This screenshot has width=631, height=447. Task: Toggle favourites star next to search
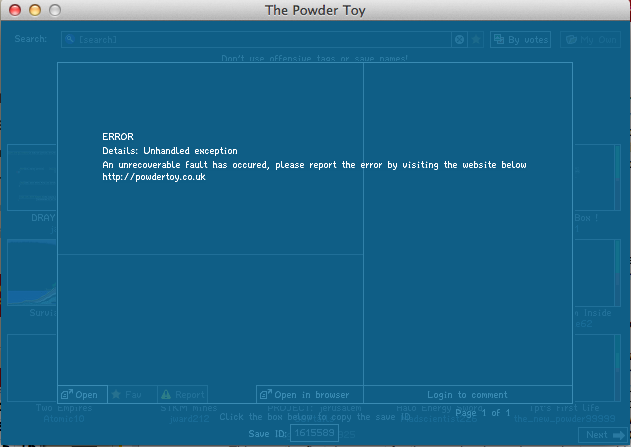pyautogui.click(x=476, y=39)
